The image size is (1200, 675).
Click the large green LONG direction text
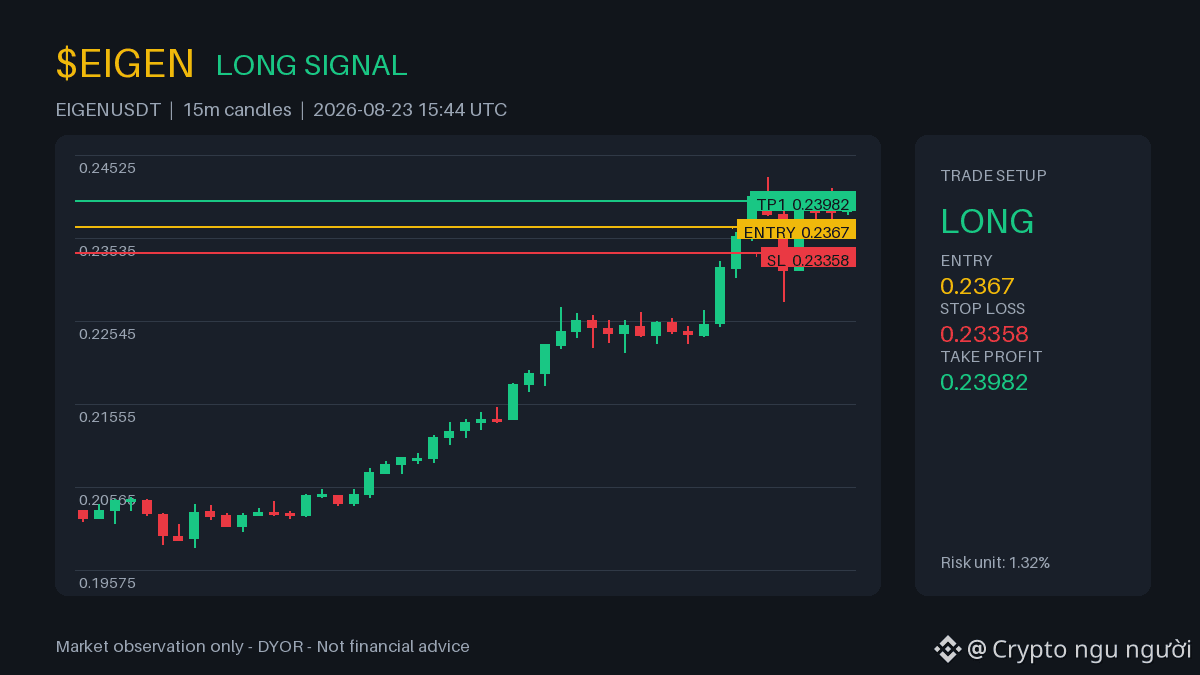coord(988,221)
